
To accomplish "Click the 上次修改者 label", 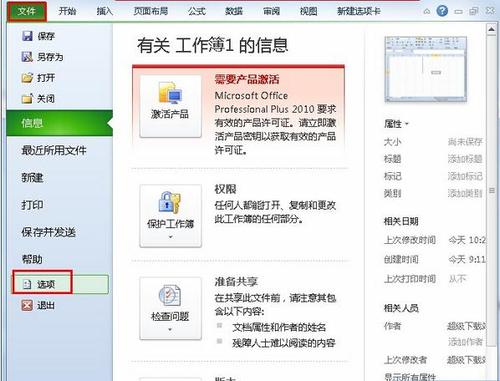I will [405, 360].
